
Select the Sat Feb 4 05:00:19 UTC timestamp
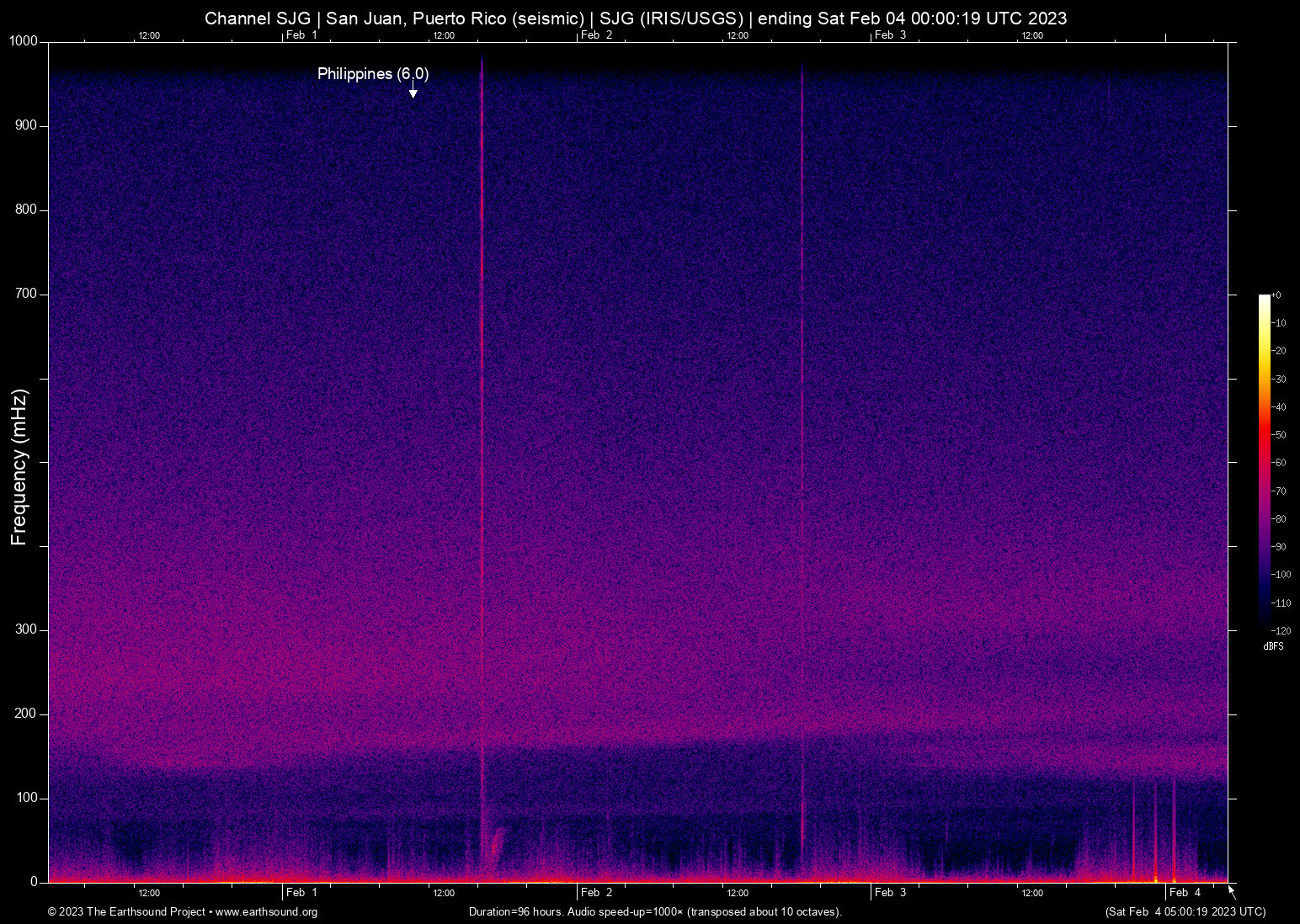pyautogui.click(x=1185, y=912)
